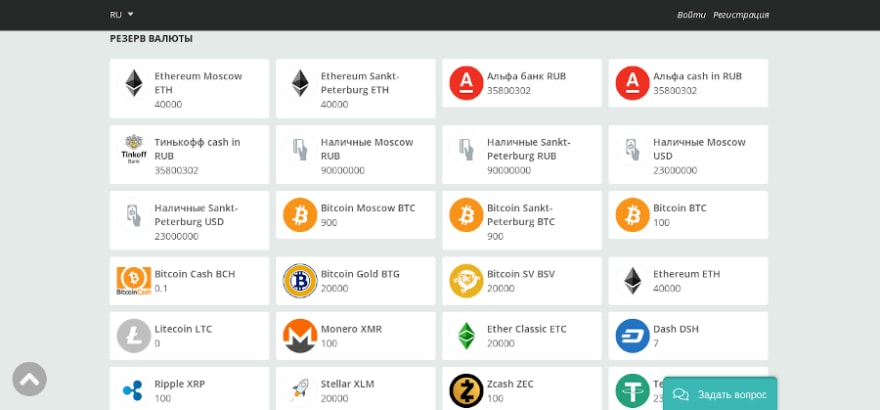Click the 0.1 reserve under Bitcoin Cash
This screenshot has width=880, height=410.
pyautogui.click(x=161, y=288)
